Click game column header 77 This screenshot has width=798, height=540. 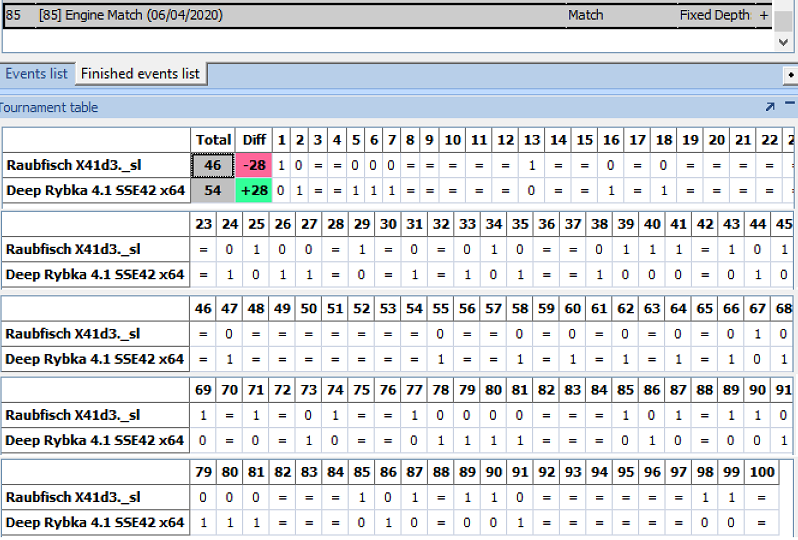(414, 390)
